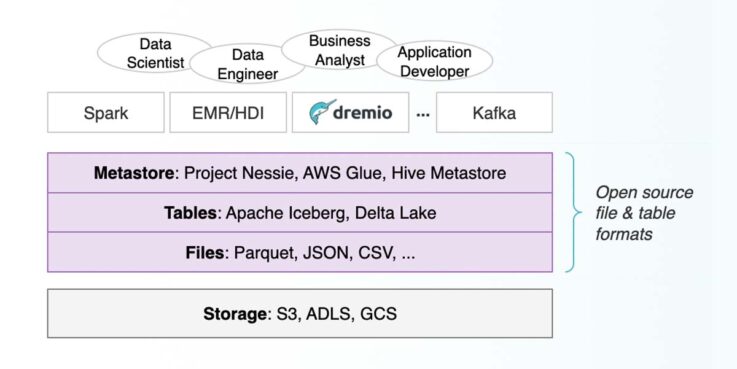Click the teal curly brace
Screen dimensions: 737x369
[573, 212]
